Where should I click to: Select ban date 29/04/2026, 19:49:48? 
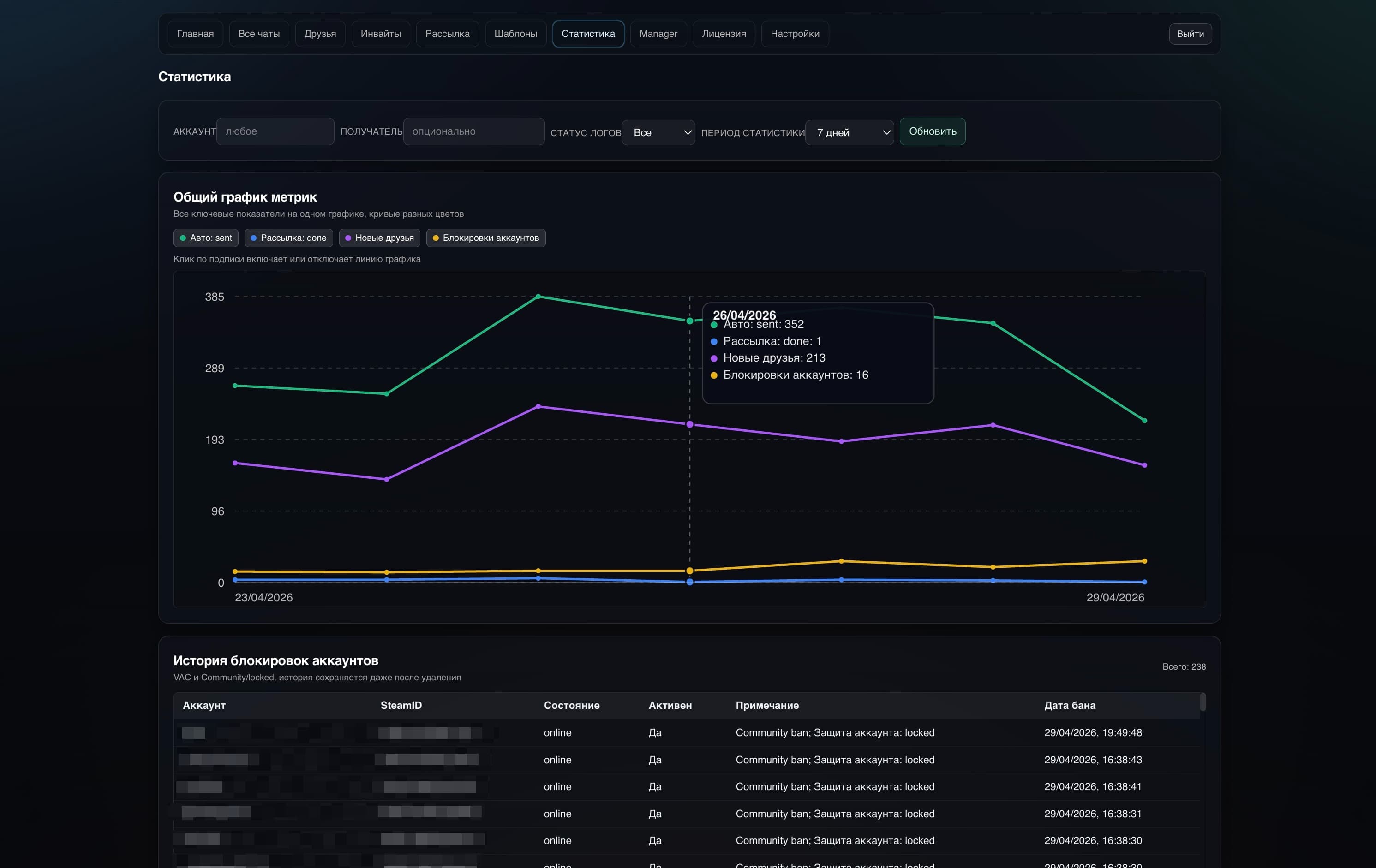coord(1093,733)
